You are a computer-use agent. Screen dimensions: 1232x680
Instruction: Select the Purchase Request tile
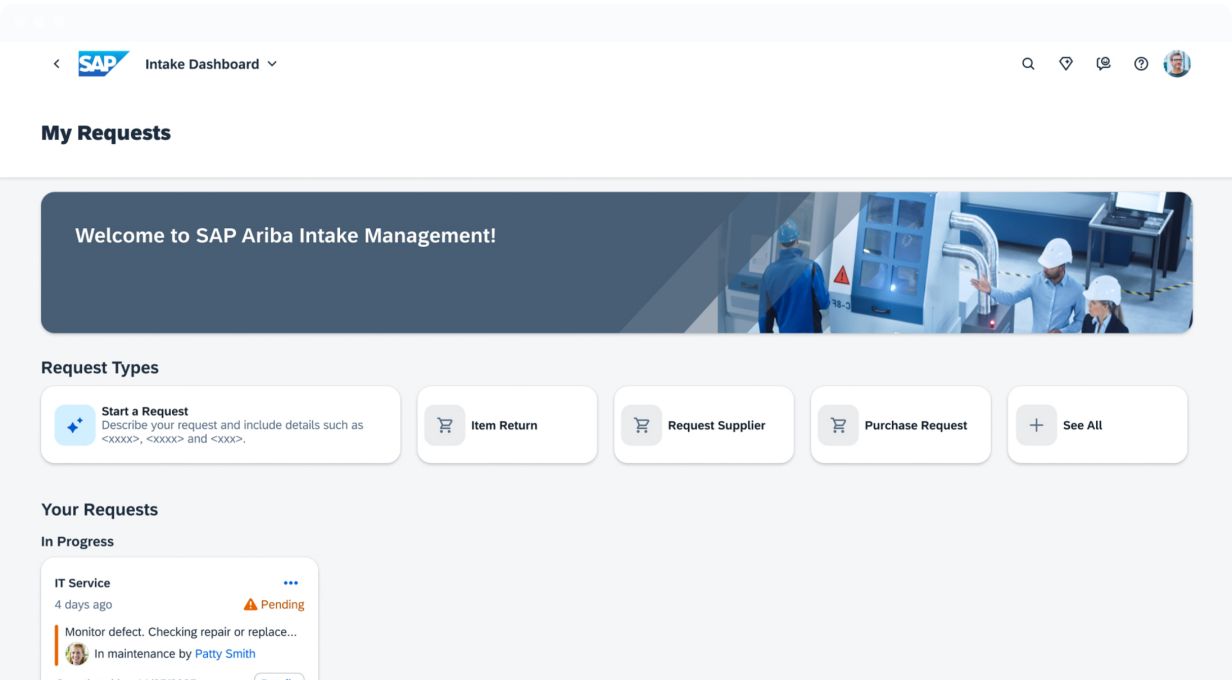click(x=900, y=425)
